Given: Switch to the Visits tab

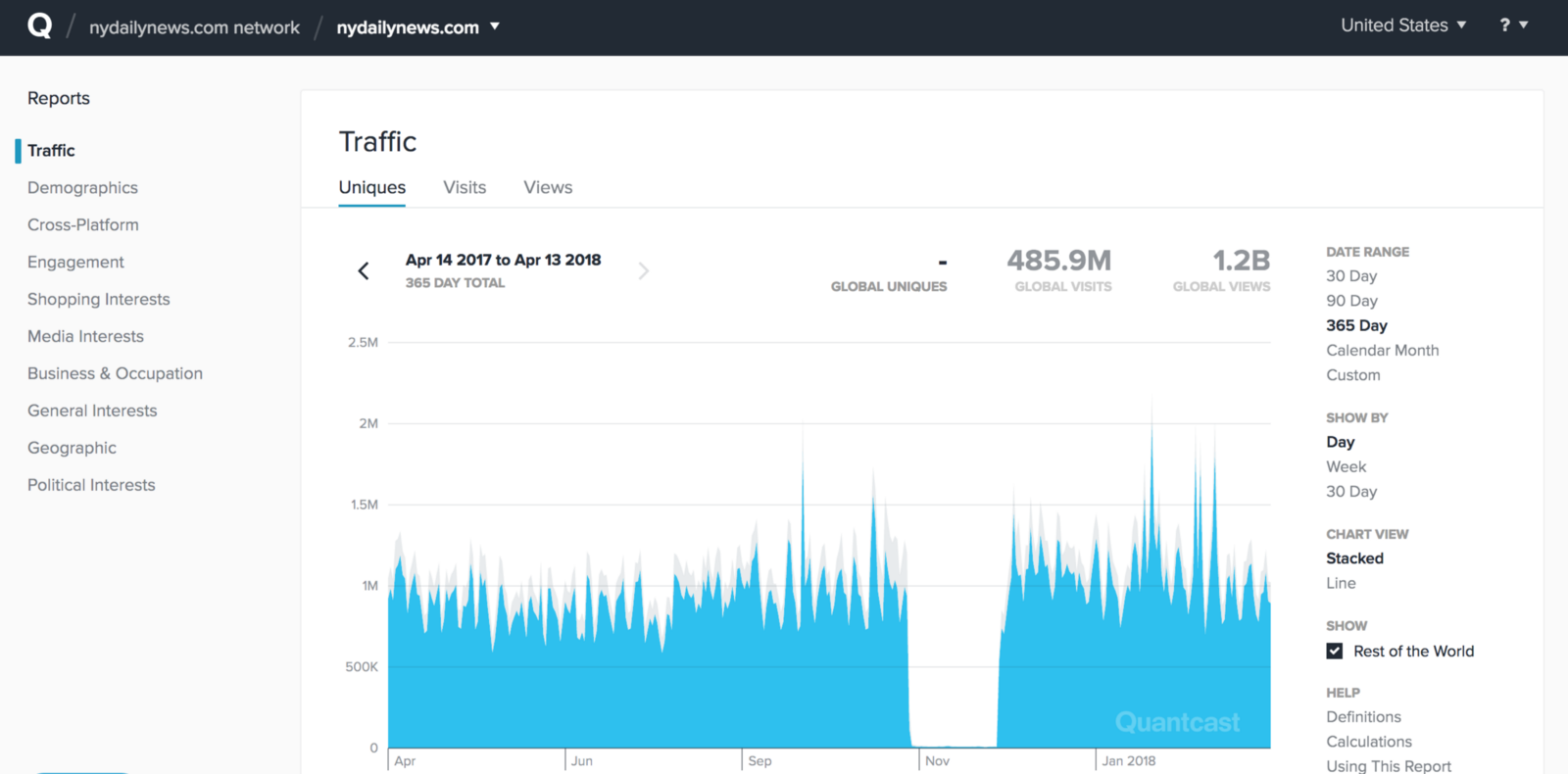Looking at the screenshot, I should [x=465, y=187].
